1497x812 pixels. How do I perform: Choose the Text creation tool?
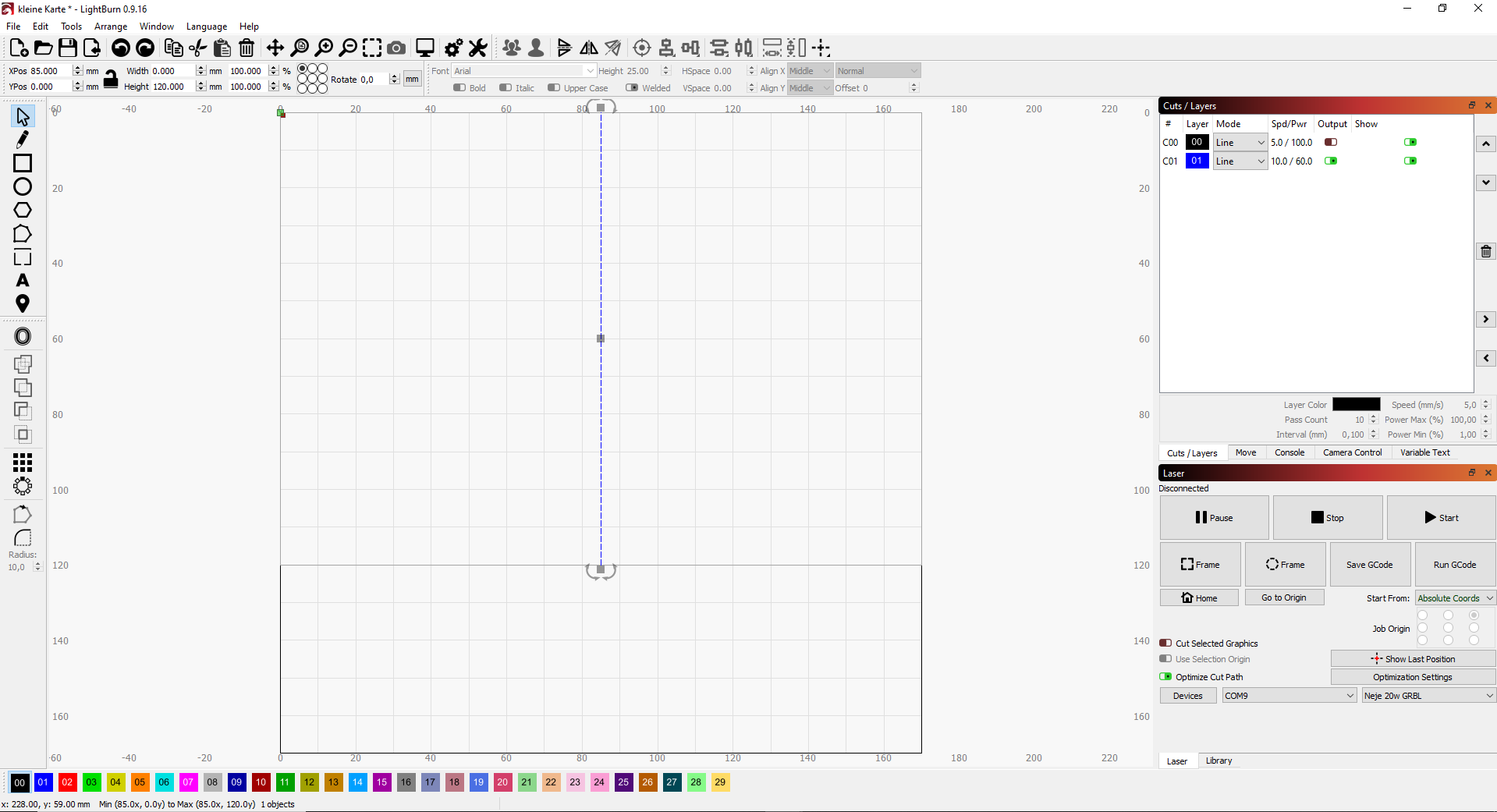tap(23, 280)
